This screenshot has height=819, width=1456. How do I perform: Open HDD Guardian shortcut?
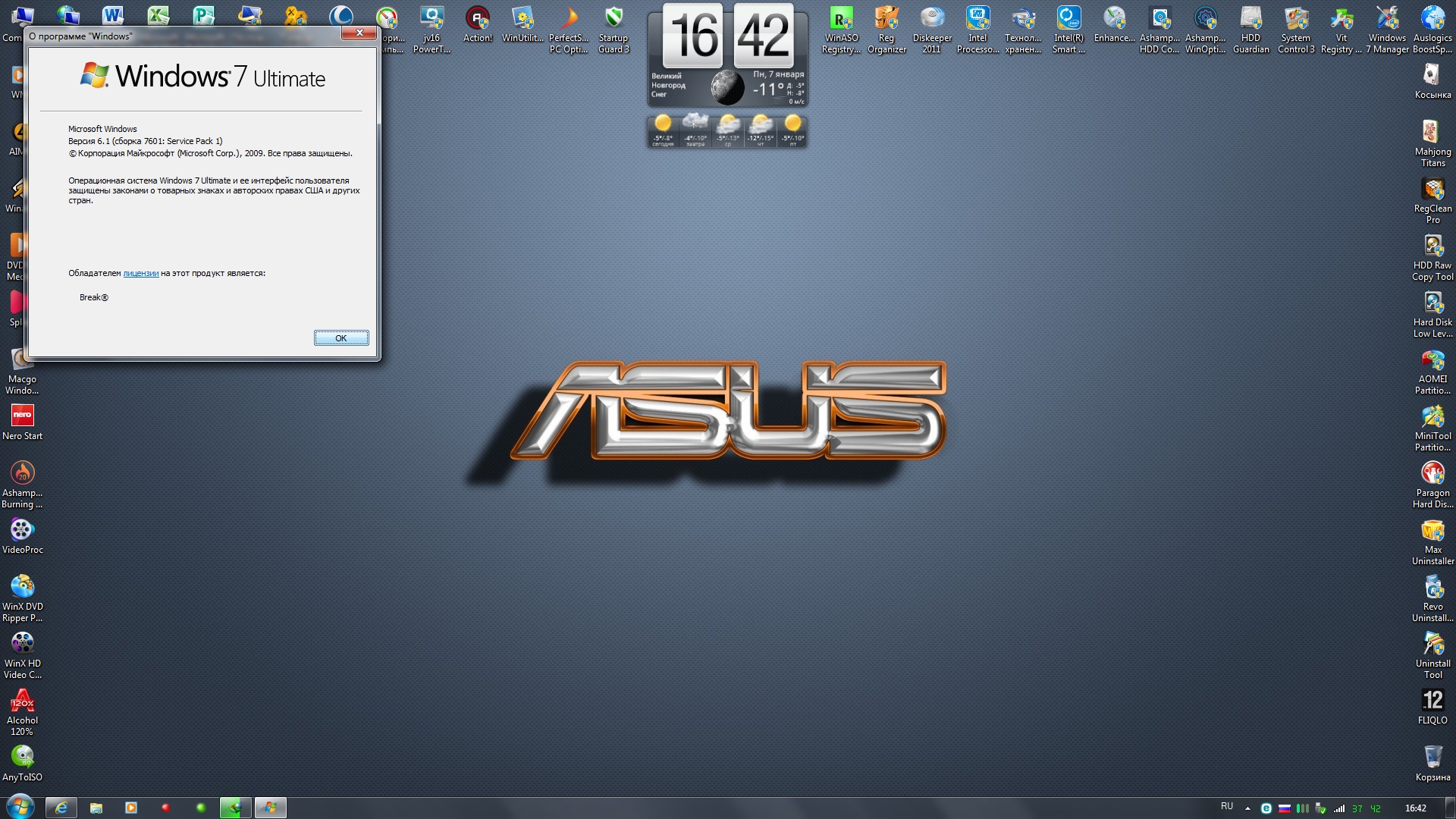coord(1250,30)
